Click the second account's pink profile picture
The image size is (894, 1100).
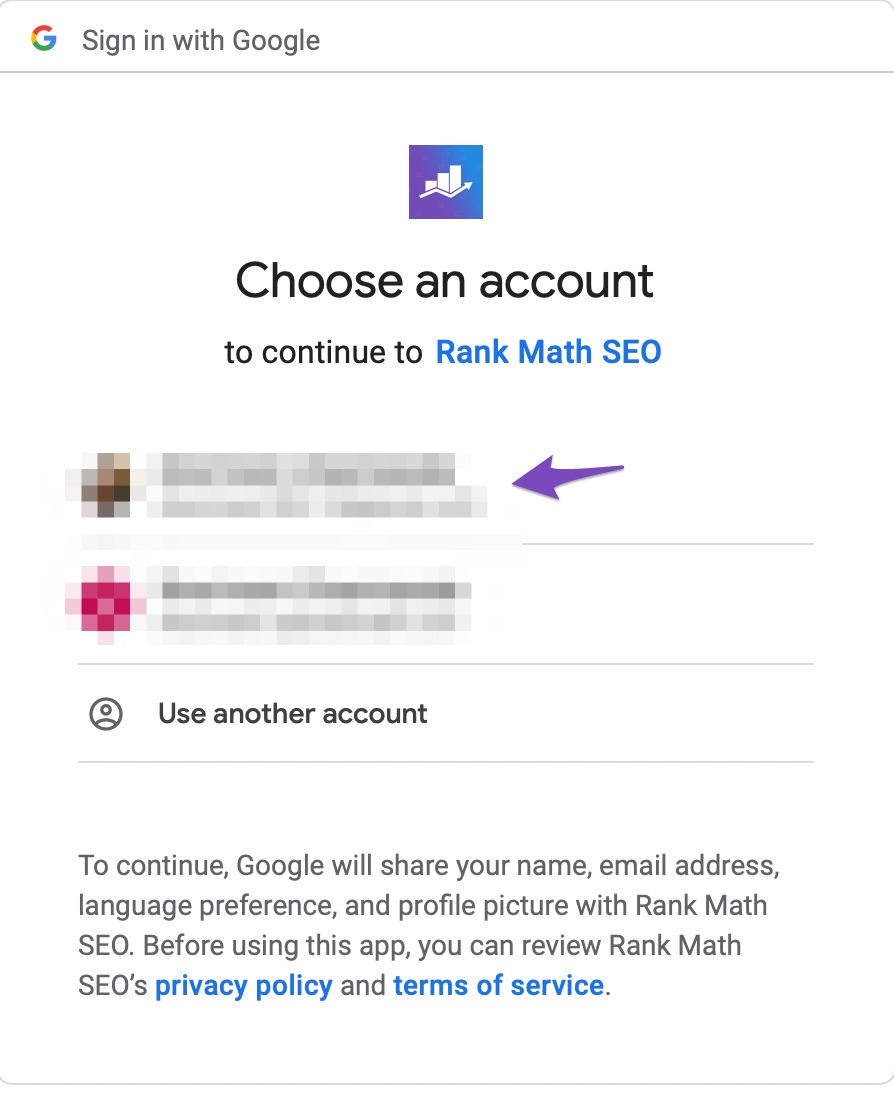107,603
